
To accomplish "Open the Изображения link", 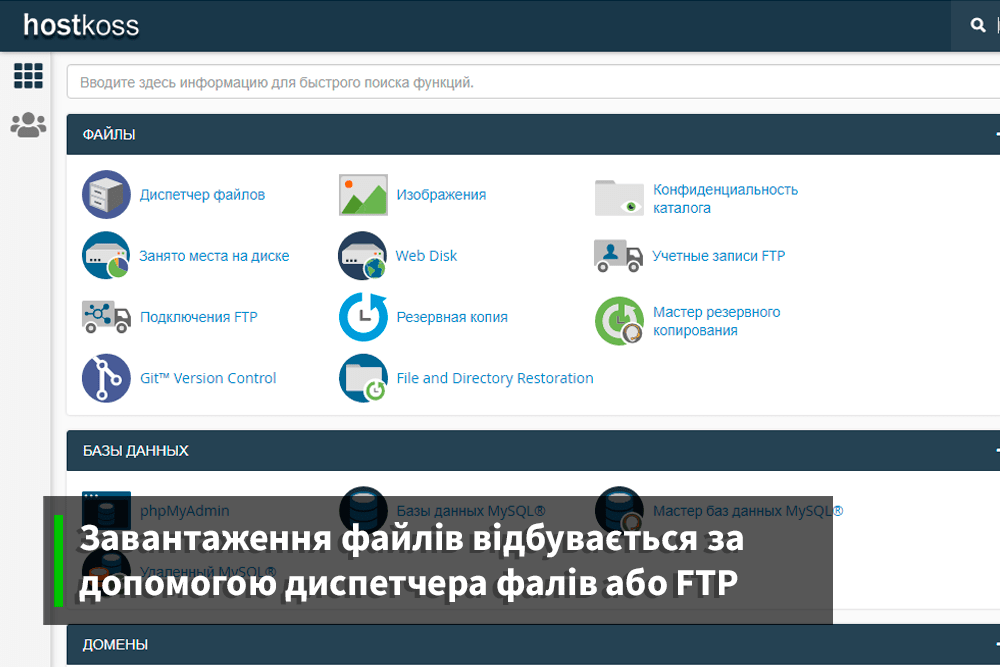I will click(441, 194).
